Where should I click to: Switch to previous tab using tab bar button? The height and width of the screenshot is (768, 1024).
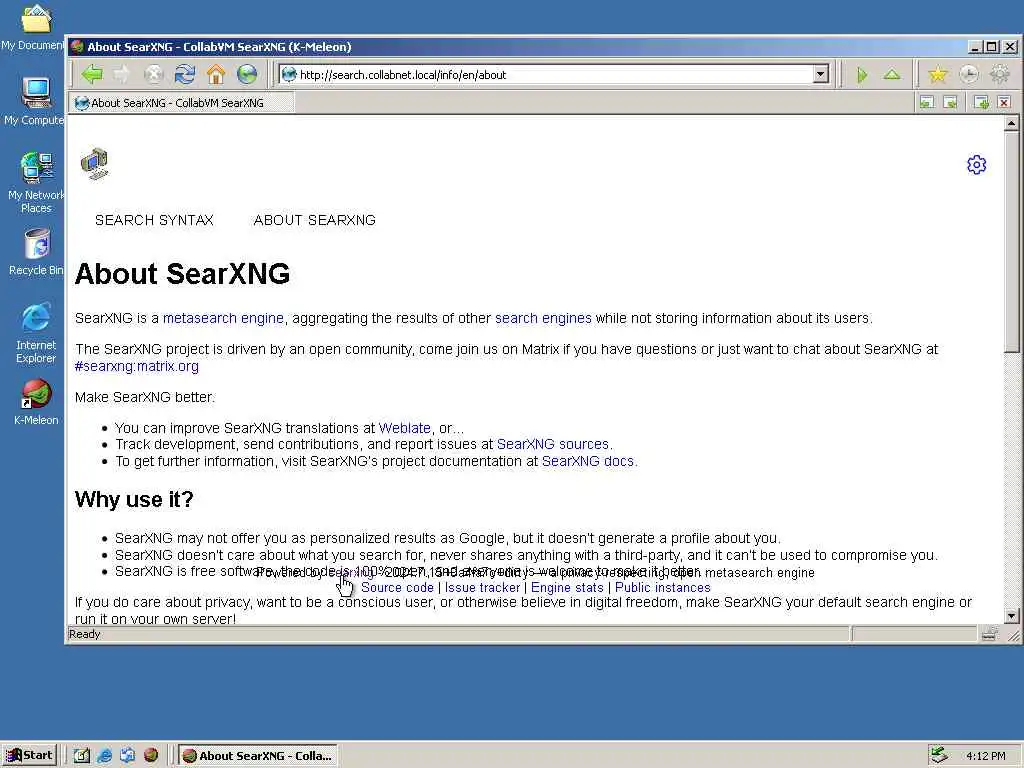click(x=927, y=103)
